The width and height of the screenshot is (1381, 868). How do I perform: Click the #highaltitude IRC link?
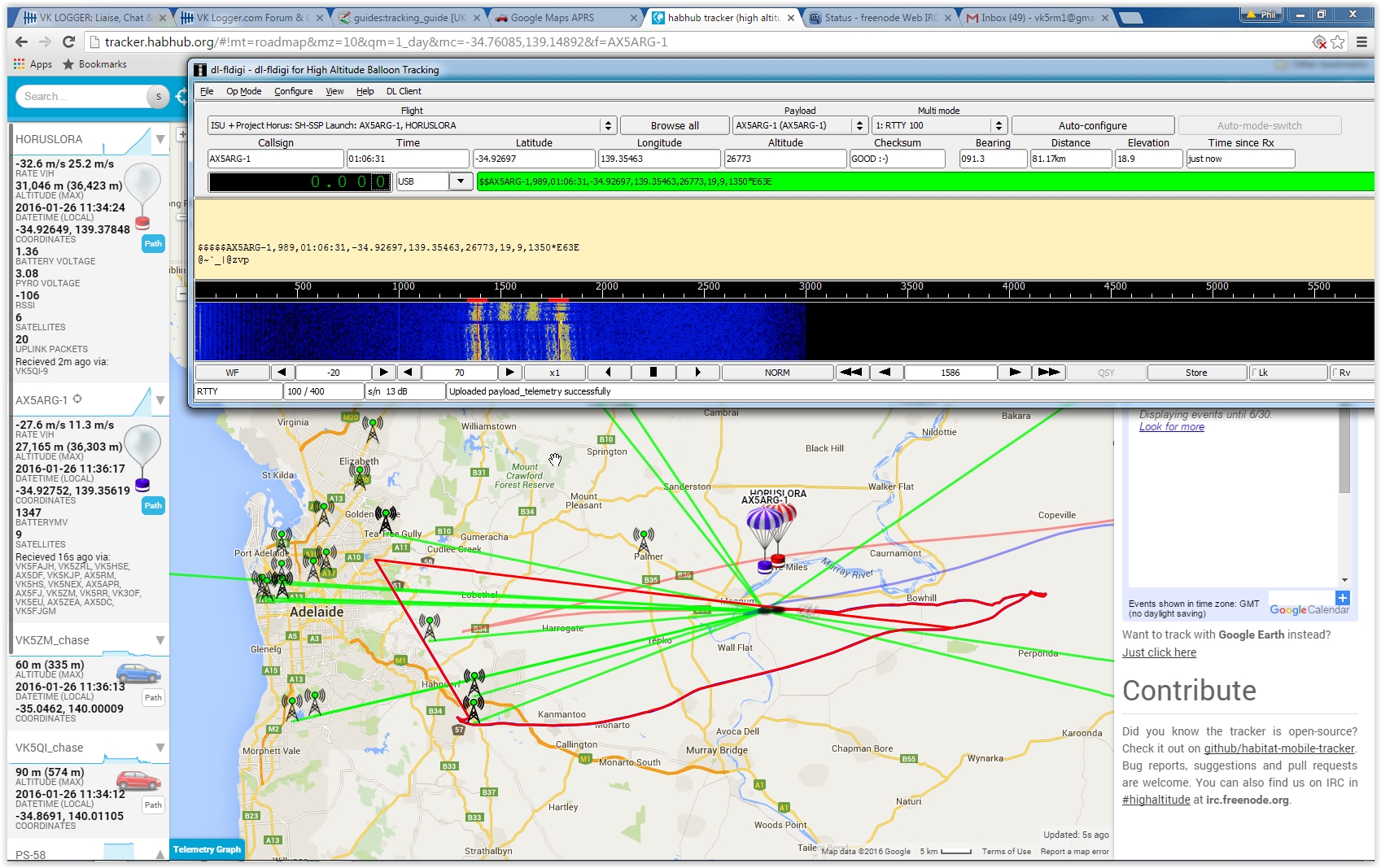pyautogui.click(x=1156, y=800)
